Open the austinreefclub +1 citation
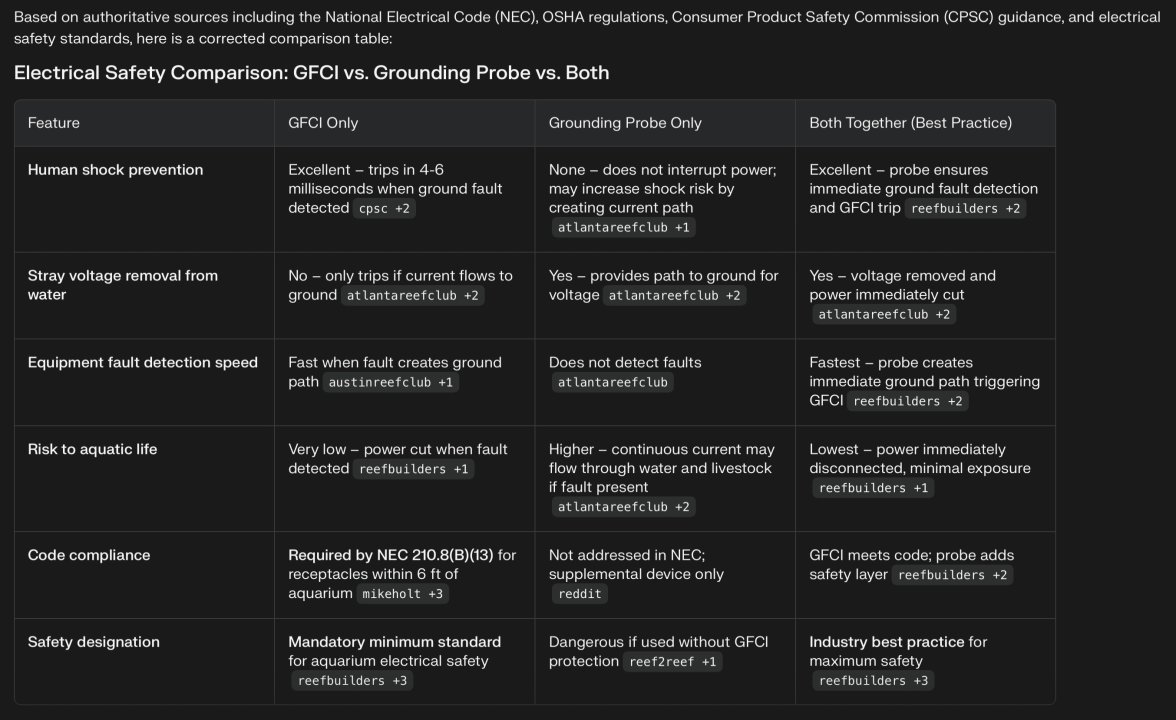 390,382
